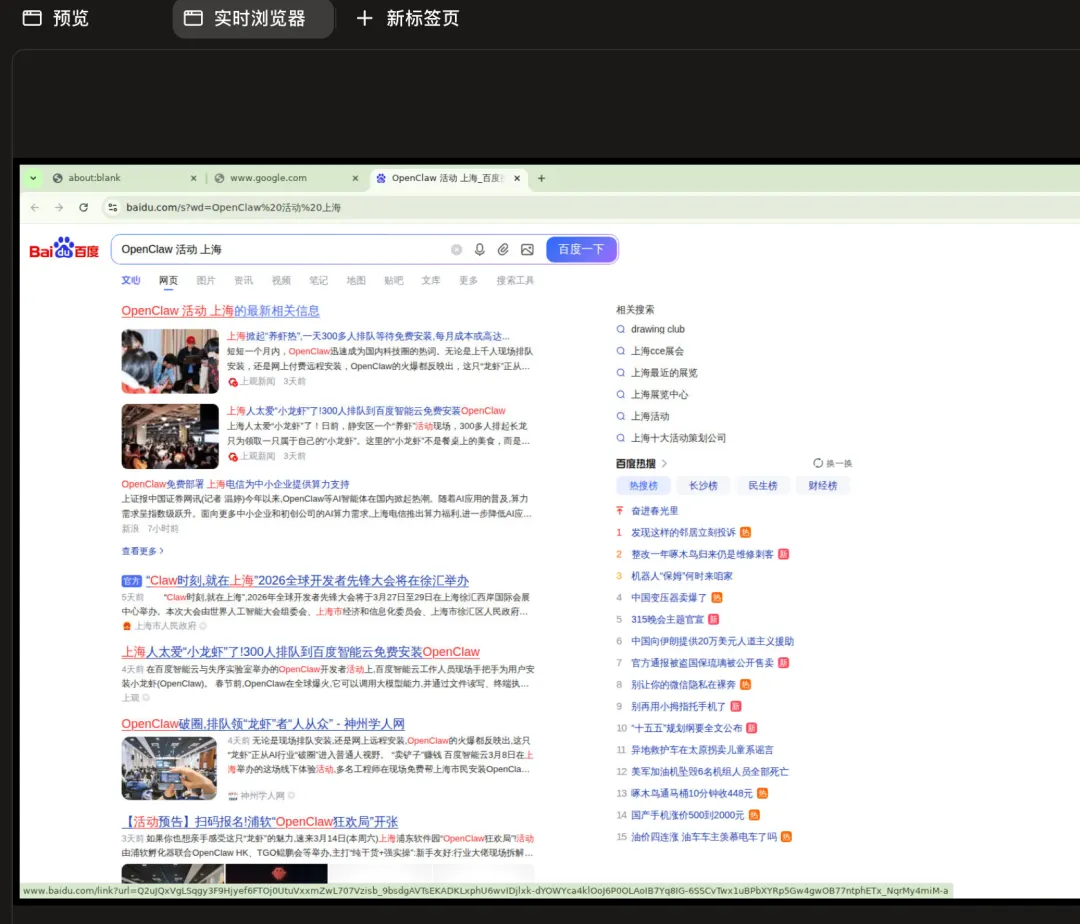Open 搜索工具 options
This screenshot has width=1080, height=924.
515,280
